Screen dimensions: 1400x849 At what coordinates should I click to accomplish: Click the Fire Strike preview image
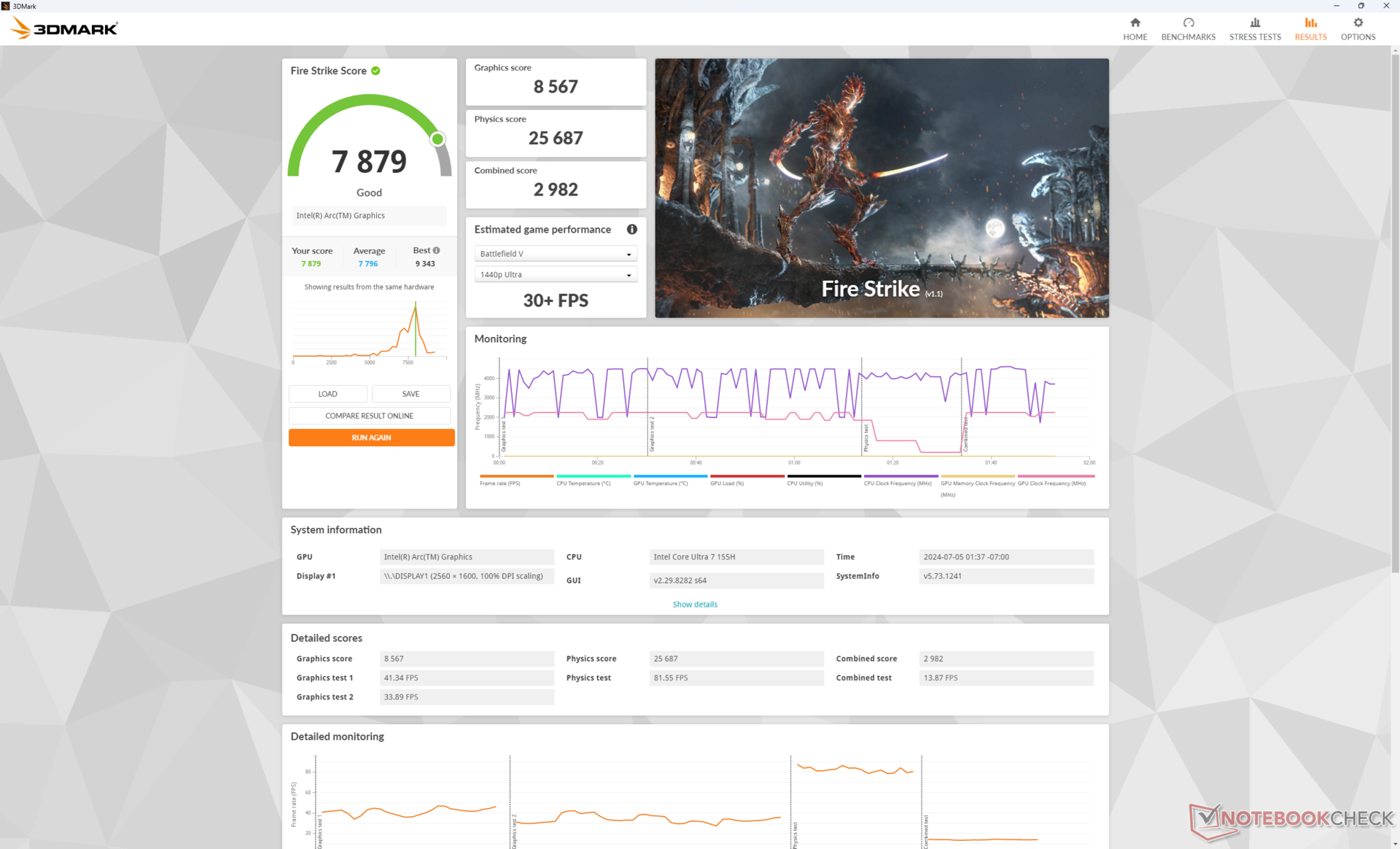tap(881, 188)
